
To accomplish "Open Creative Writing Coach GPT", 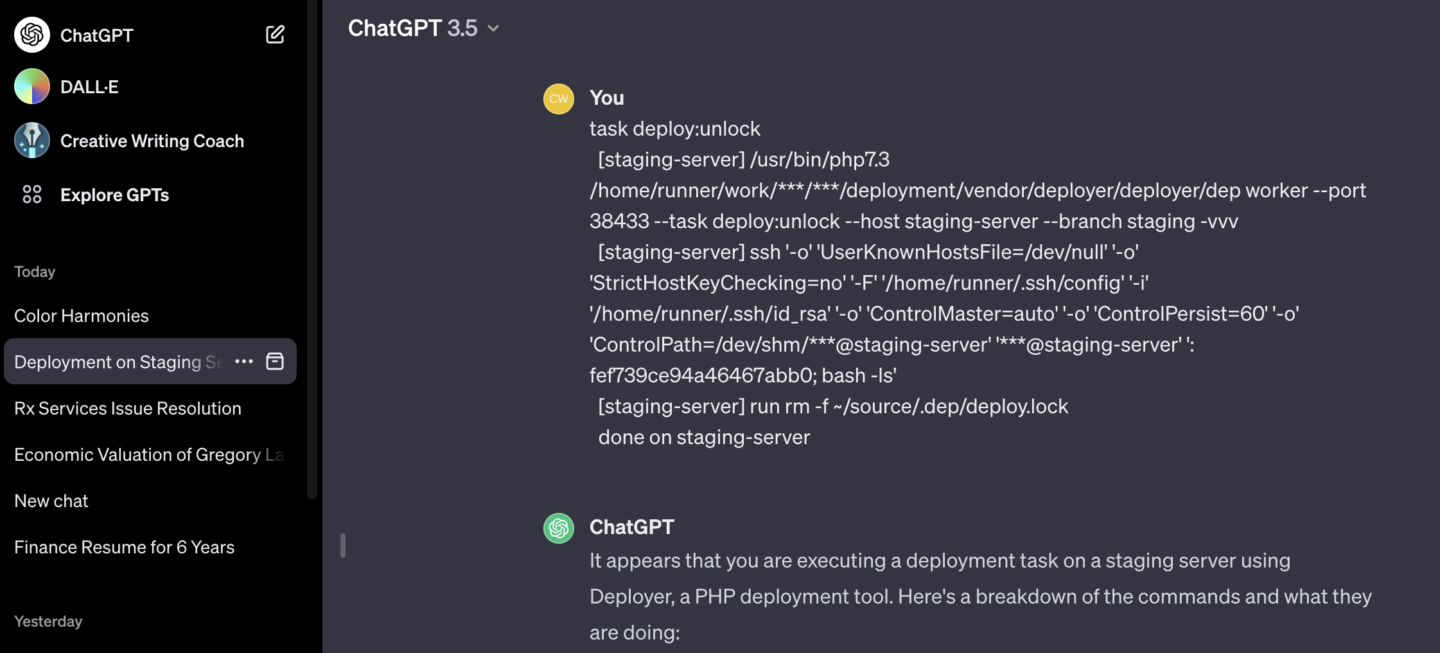I will point(152,141).
